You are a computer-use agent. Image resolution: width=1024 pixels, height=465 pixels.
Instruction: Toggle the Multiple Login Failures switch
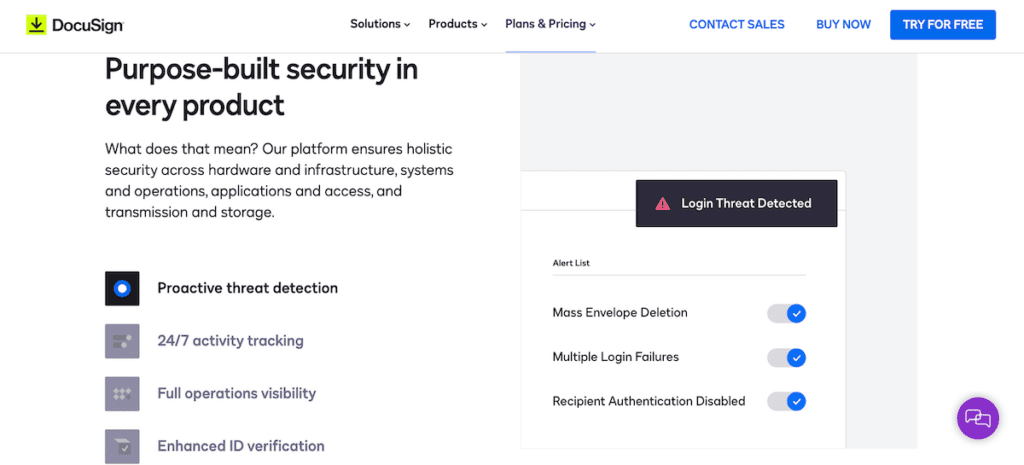(786, 358)
